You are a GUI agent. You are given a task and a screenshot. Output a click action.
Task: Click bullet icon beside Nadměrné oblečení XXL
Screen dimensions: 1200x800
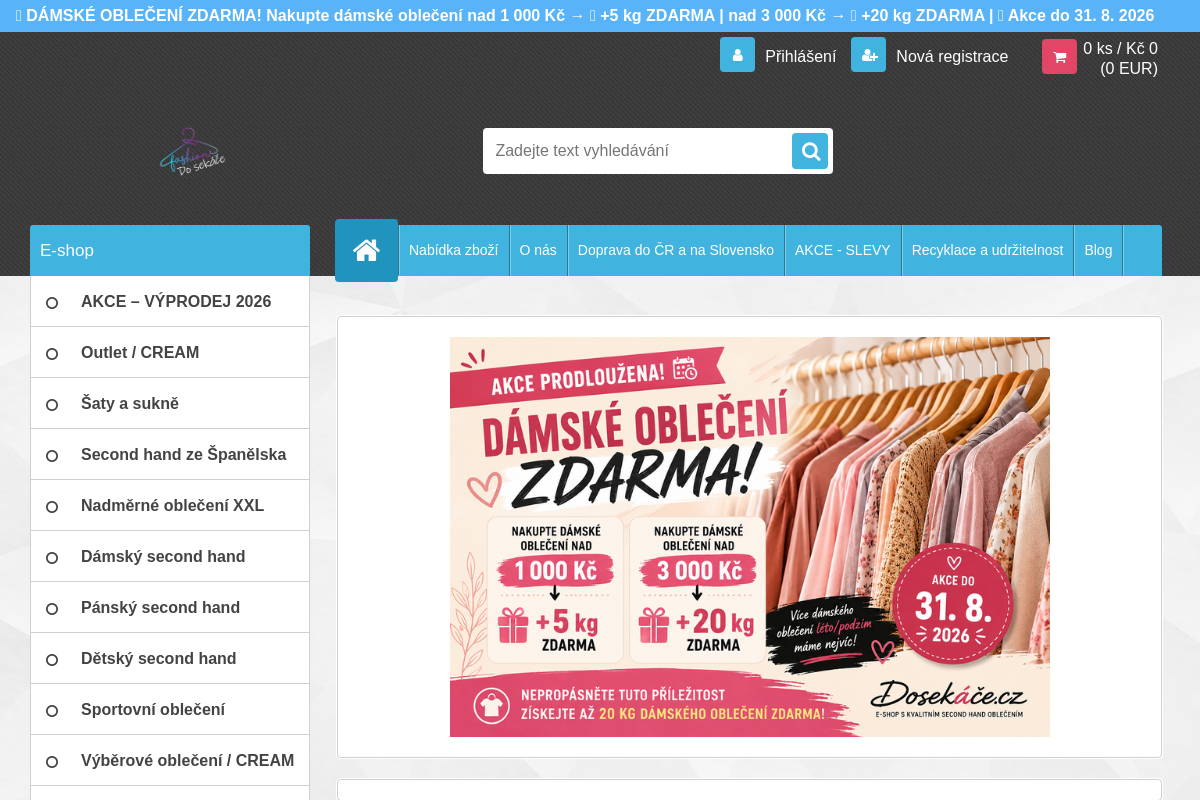(52, 507)
